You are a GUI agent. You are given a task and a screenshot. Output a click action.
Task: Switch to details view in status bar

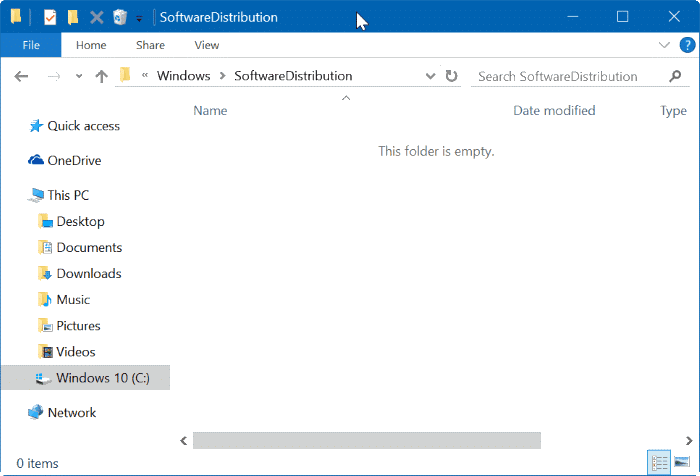[659, 462]
